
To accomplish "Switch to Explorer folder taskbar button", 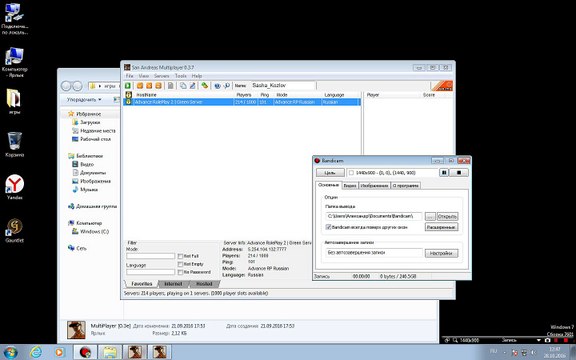I will click(110, 353).
